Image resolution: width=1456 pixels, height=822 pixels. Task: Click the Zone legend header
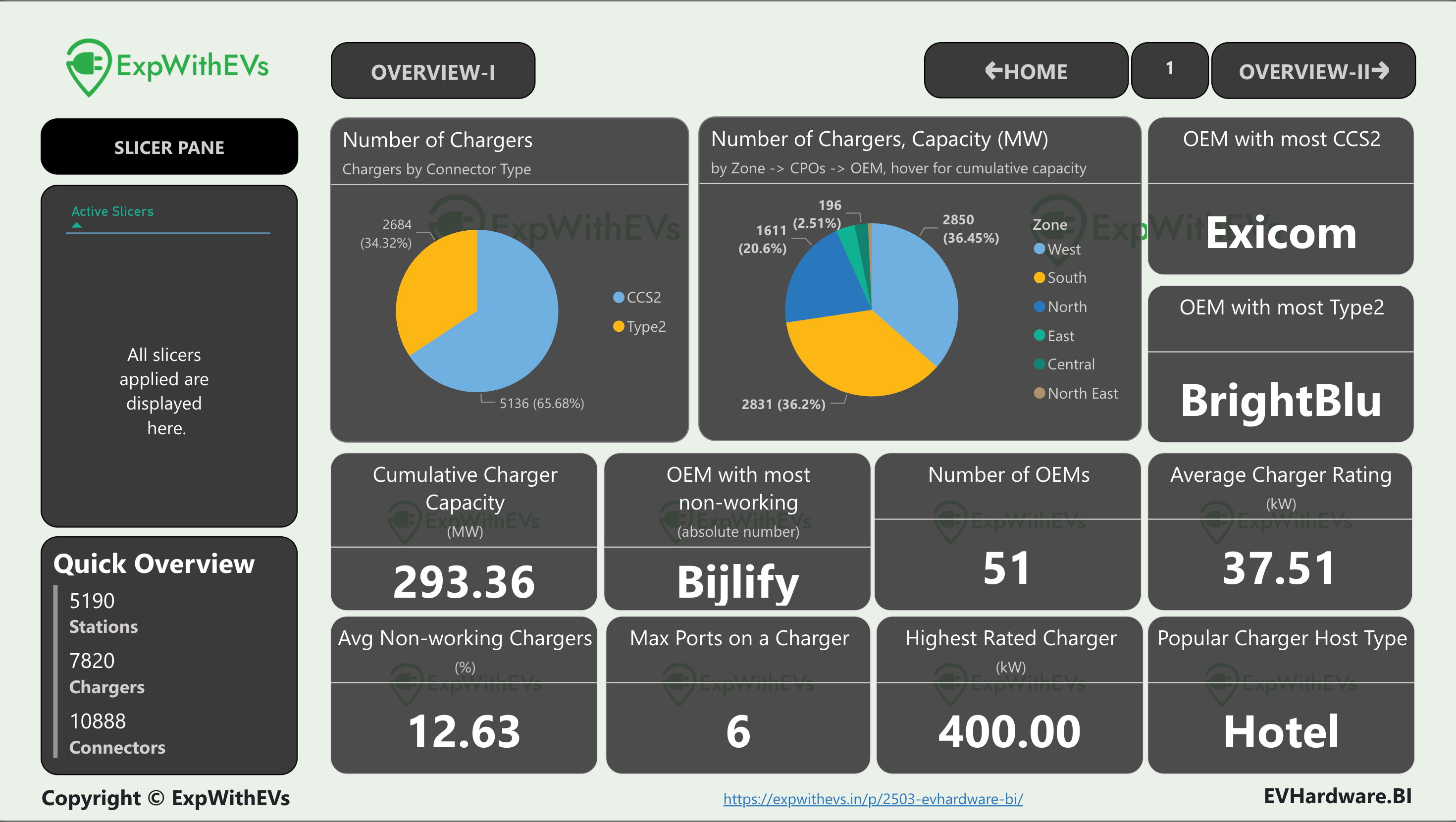click(1049, 224)
